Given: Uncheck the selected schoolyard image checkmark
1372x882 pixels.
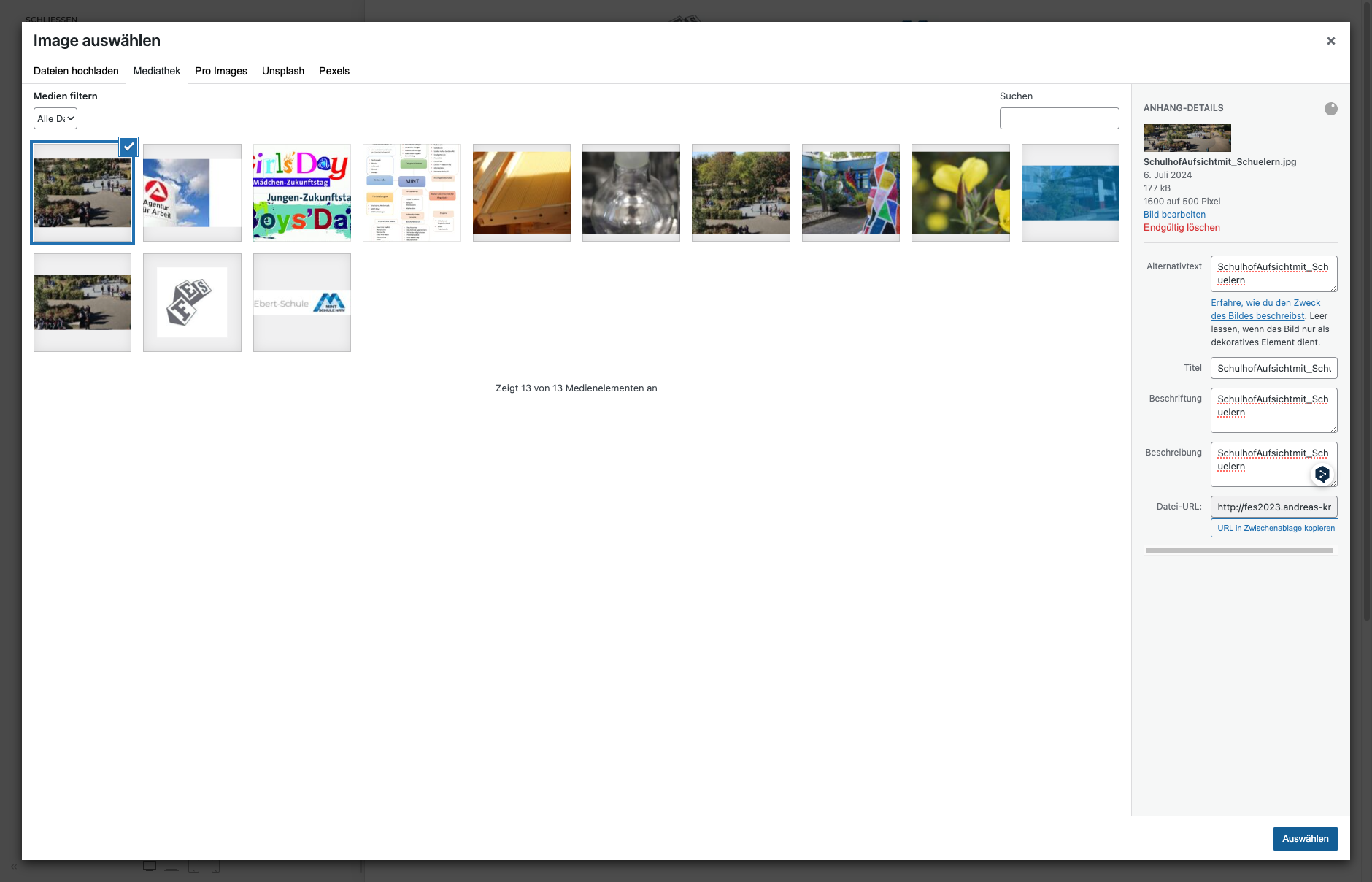Looking at the screenshot, I should pyautogui.click(x=128, y=147).
